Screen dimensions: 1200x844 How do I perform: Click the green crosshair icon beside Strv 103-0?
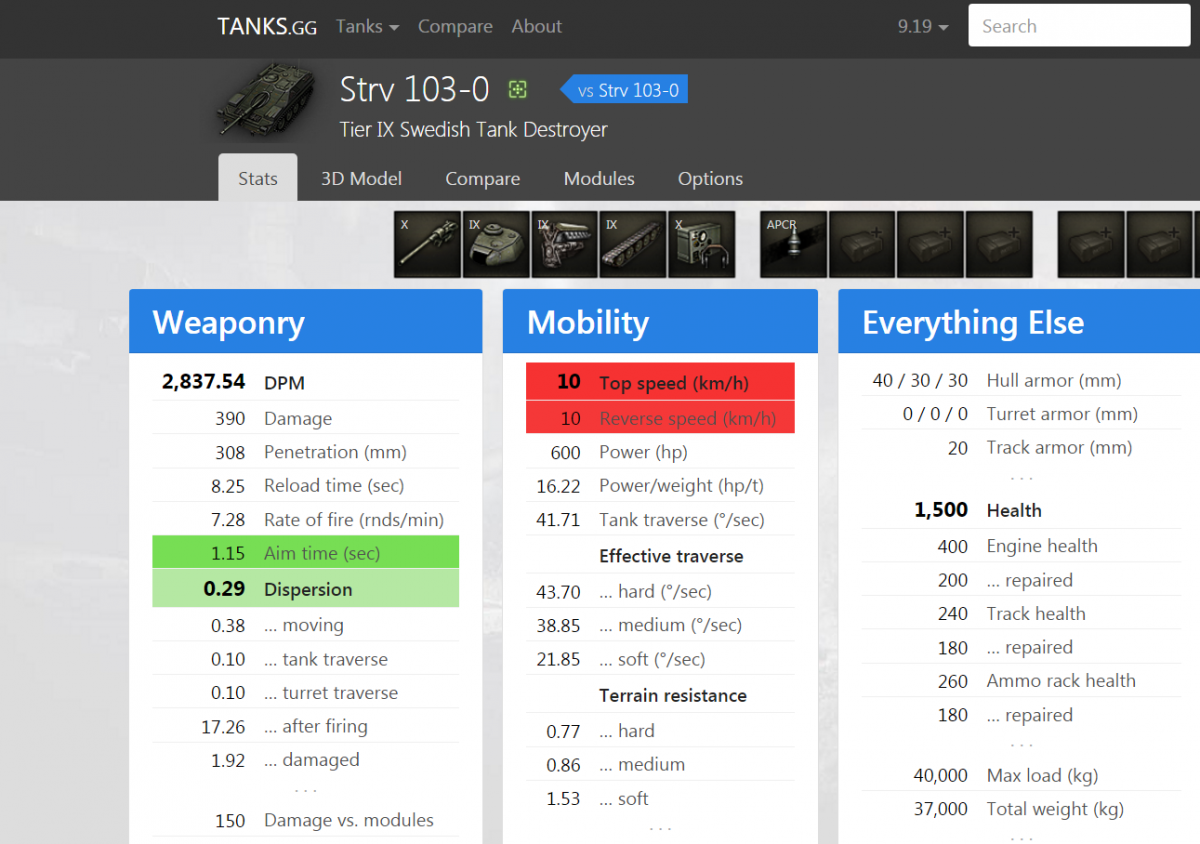517,90
